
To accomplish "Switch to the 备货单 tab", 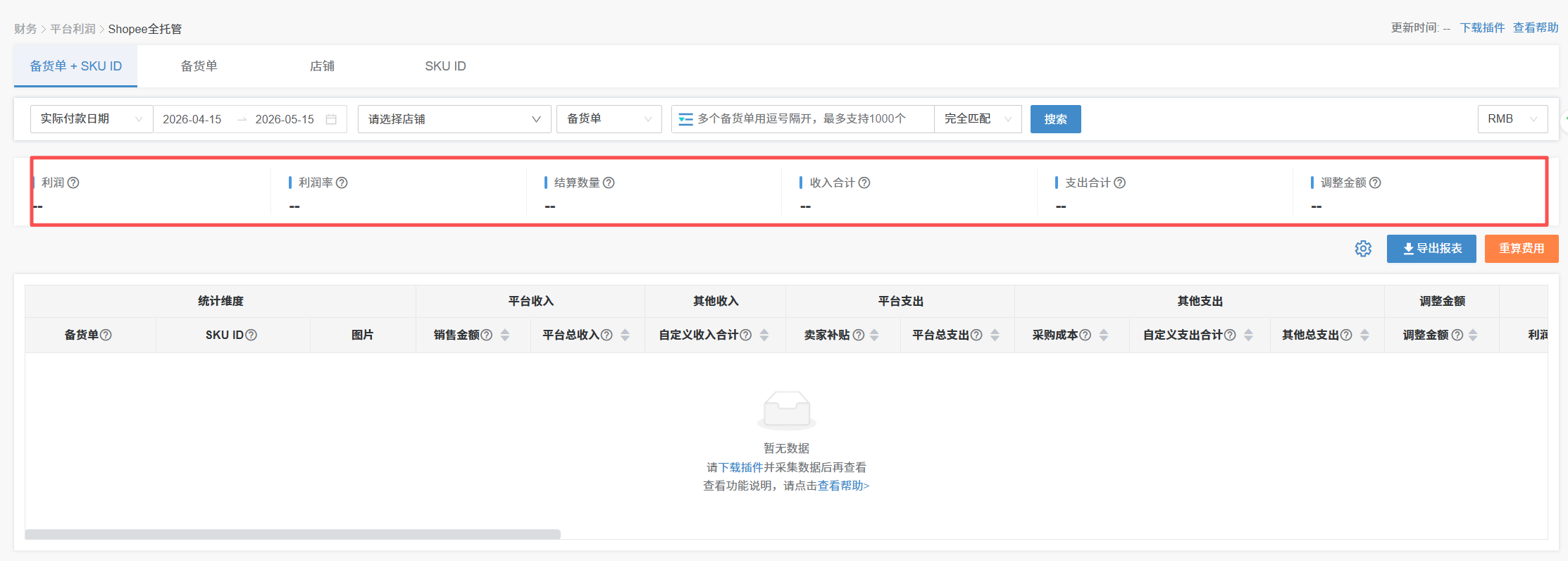I will 199,66.
